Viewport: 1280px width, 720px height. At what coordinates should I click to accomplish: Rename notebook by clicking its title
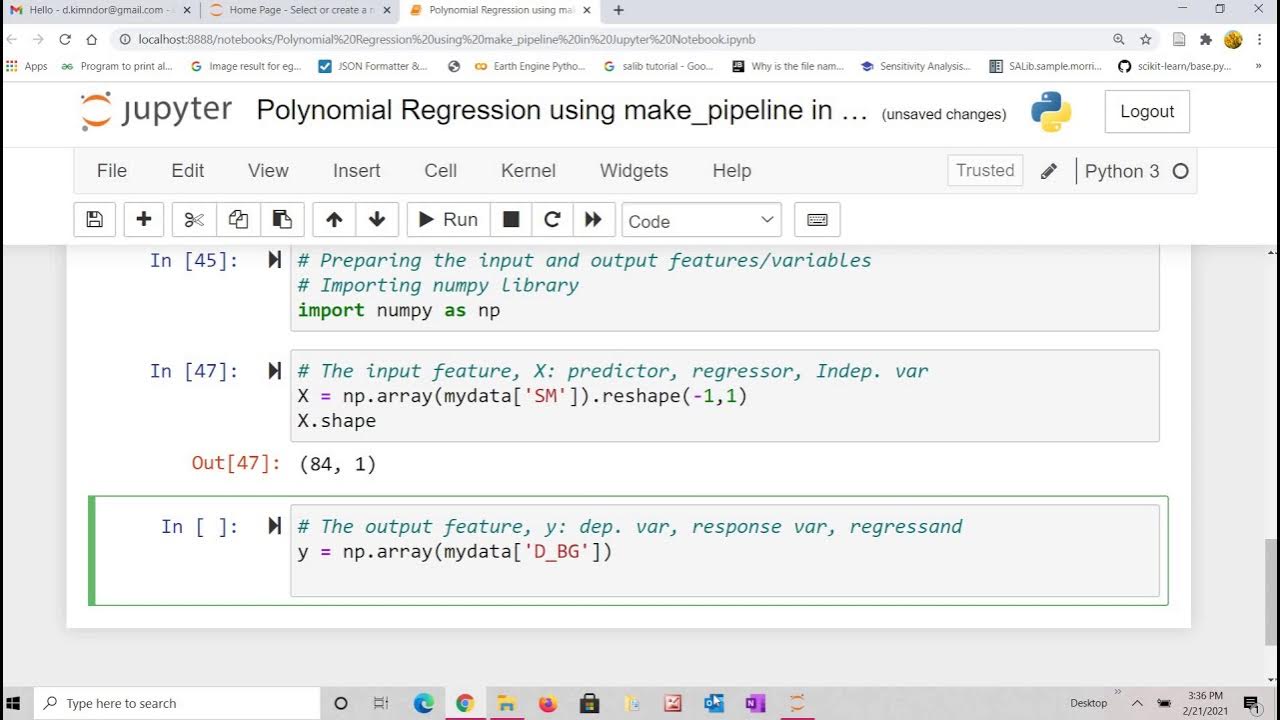coord(561,110)
